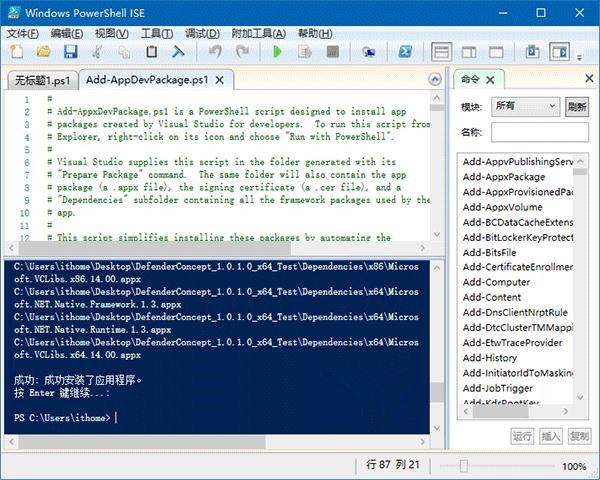
Task: Open the 文件(F) menu
Action: tap(23, 34)
